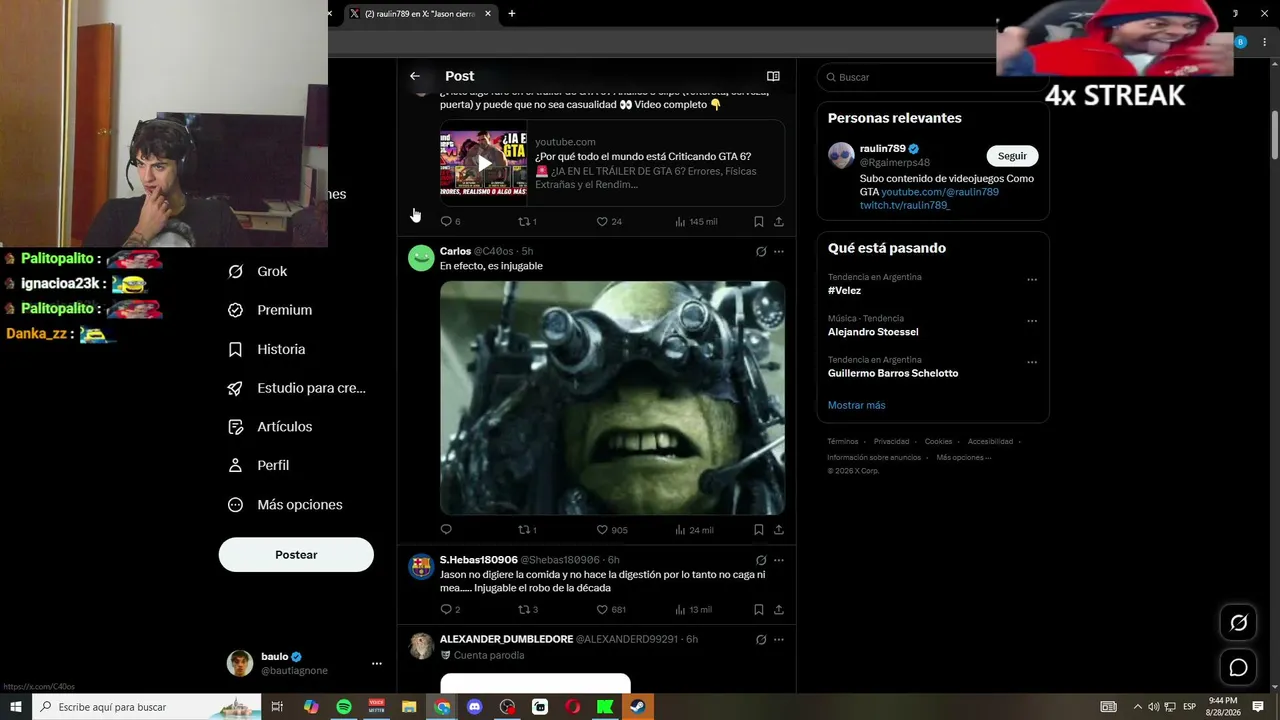
Task: Bookmark the post with 145 mil views
Action: point(758,221)
